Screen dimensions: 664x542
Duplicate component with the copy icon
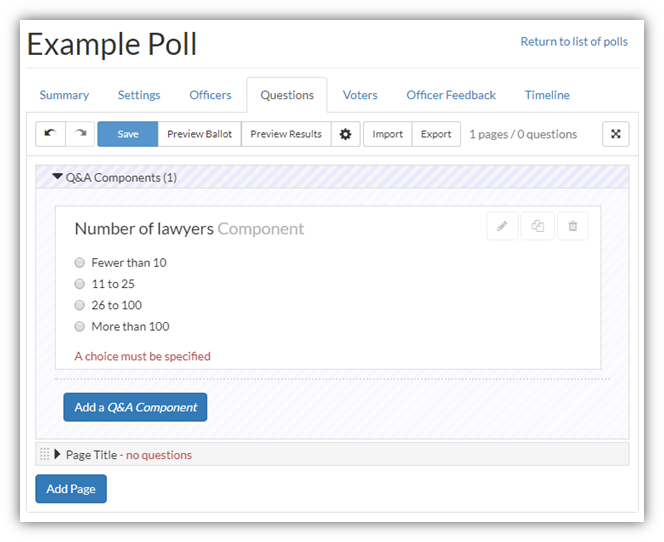tap(537, 226)
